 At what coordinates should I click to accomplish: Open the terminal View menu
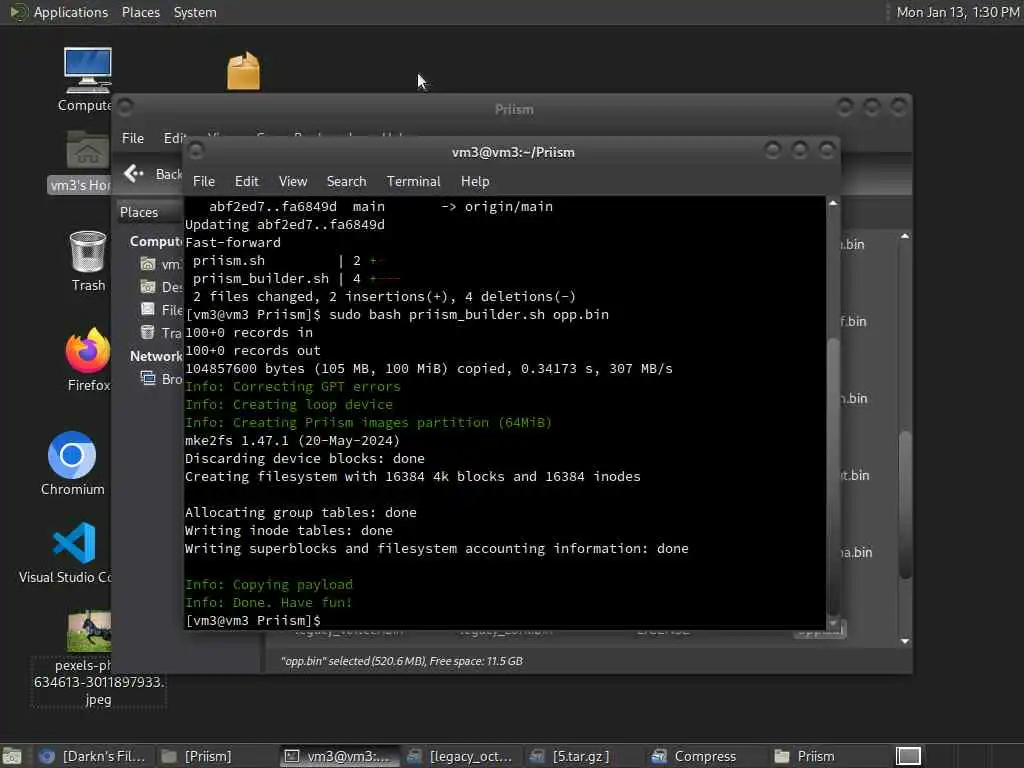click(293, 181)
